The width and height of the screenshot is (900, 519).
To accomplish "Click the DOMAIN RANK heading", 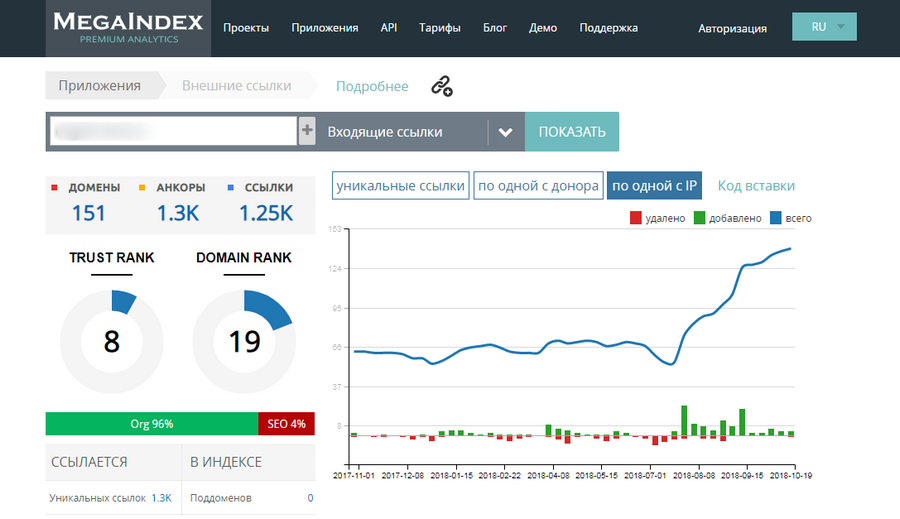I will [x=244, y=257].
